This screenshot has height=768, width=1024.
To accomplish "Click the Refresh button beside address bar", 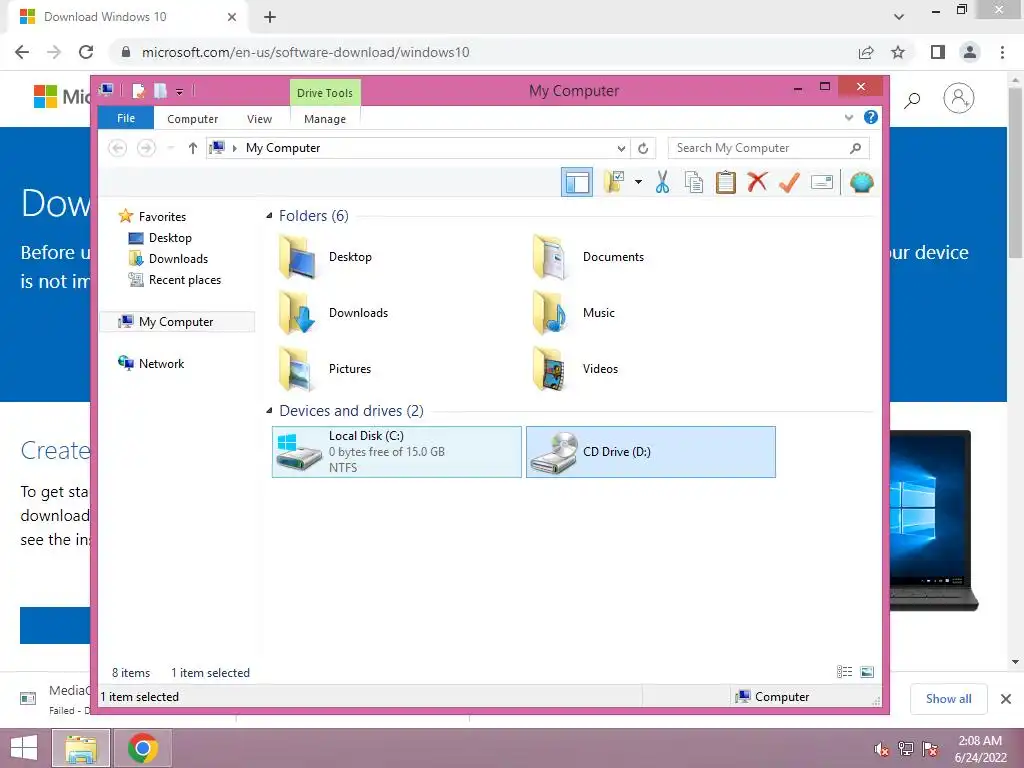I will [643, 148].
